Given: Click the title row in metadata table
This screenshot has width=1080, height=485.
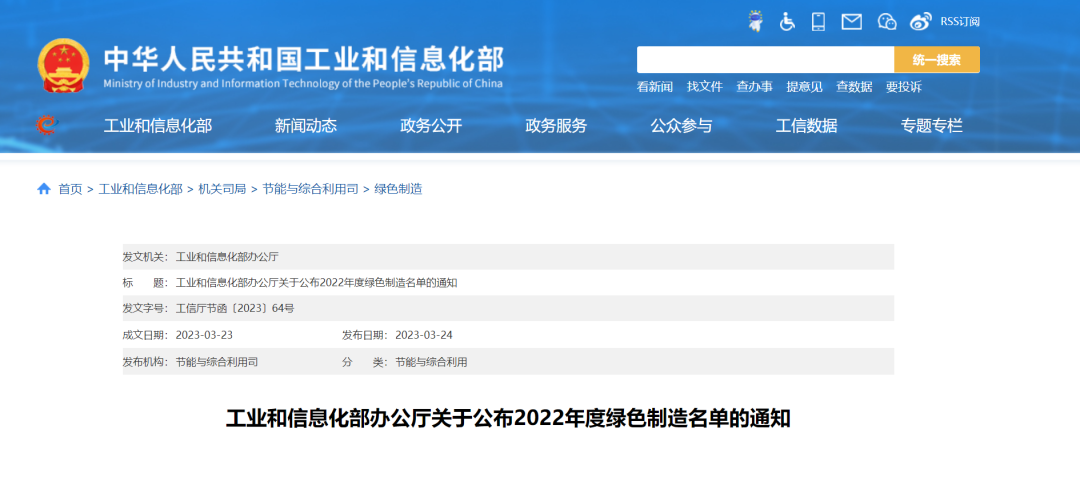Looking at the screenshot, I should 508,282.
